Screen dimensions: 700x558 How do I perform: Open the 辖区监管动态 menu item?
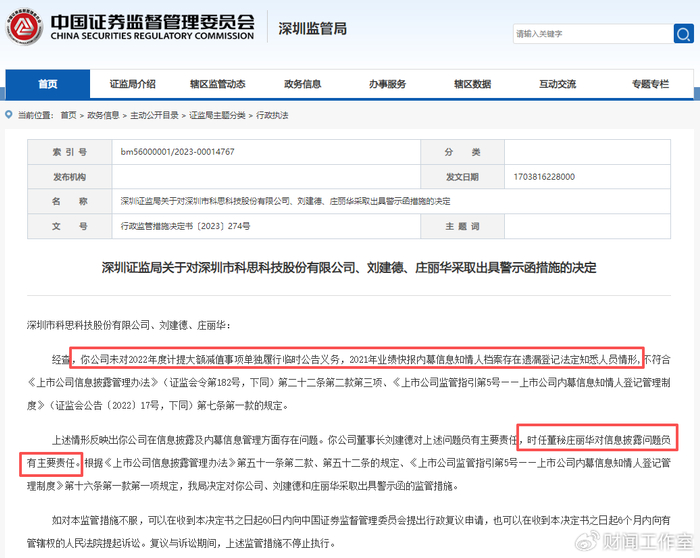217,84
